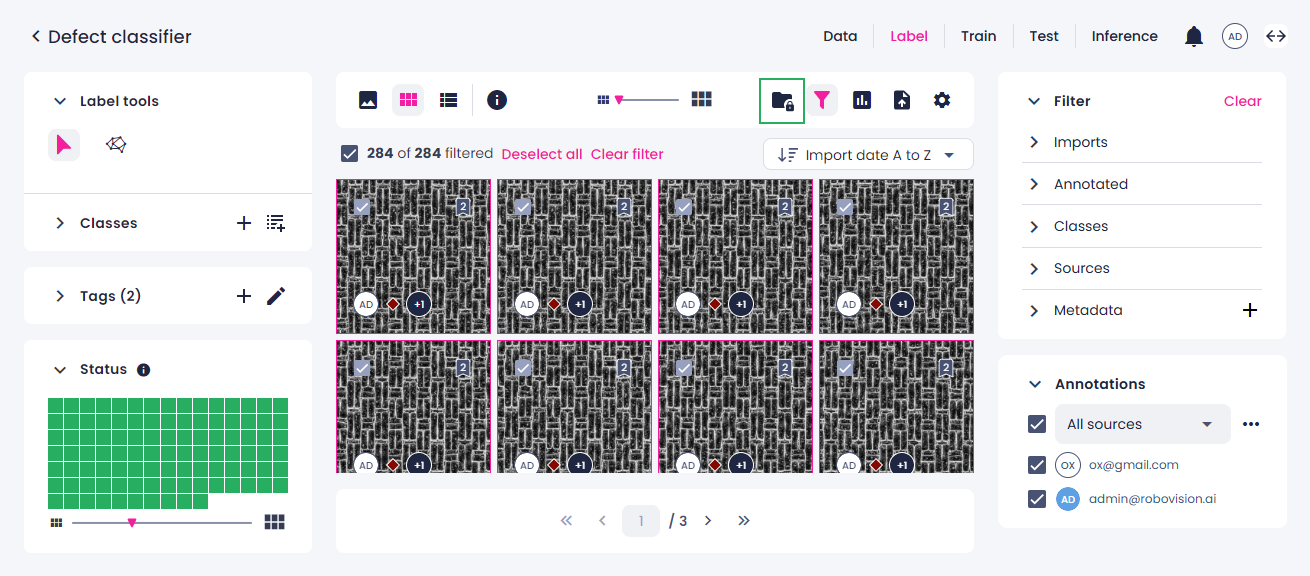Click the expand width arrows icon

[1276, 37]
